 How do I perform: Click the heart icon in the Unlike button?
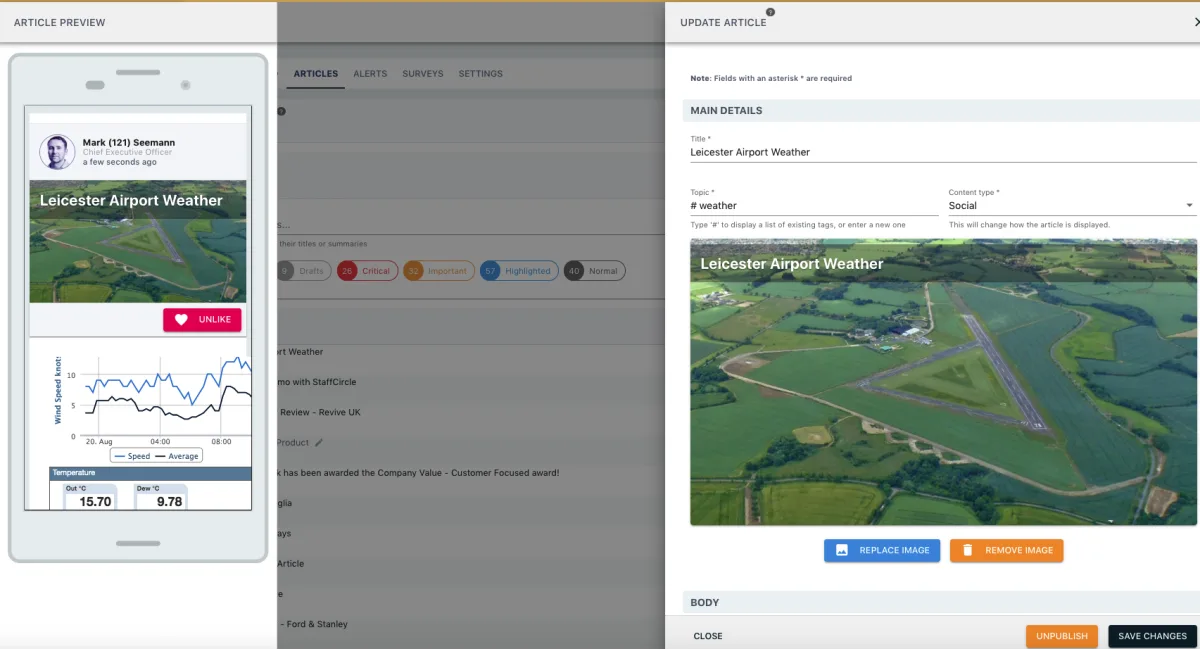(x=181, y=320)
